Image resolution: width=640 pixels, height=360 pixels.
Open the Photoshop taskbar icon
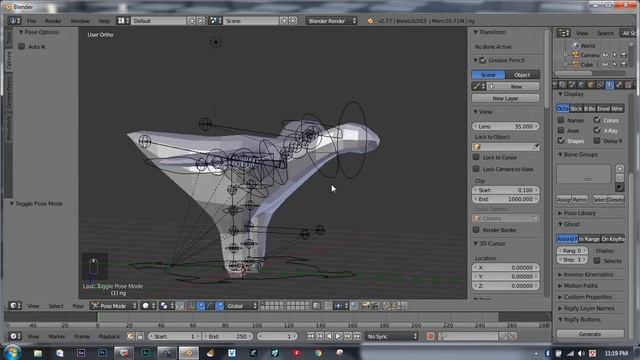102,353
